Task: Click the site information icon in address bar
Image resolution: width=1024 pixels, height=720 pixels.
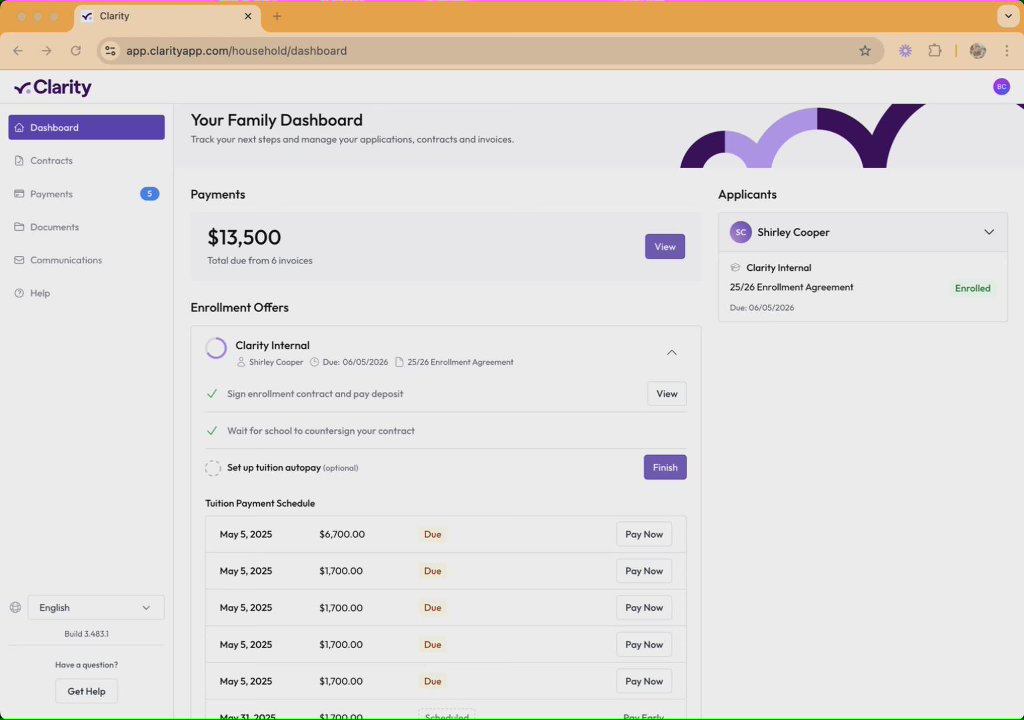Action: point(110,50)
